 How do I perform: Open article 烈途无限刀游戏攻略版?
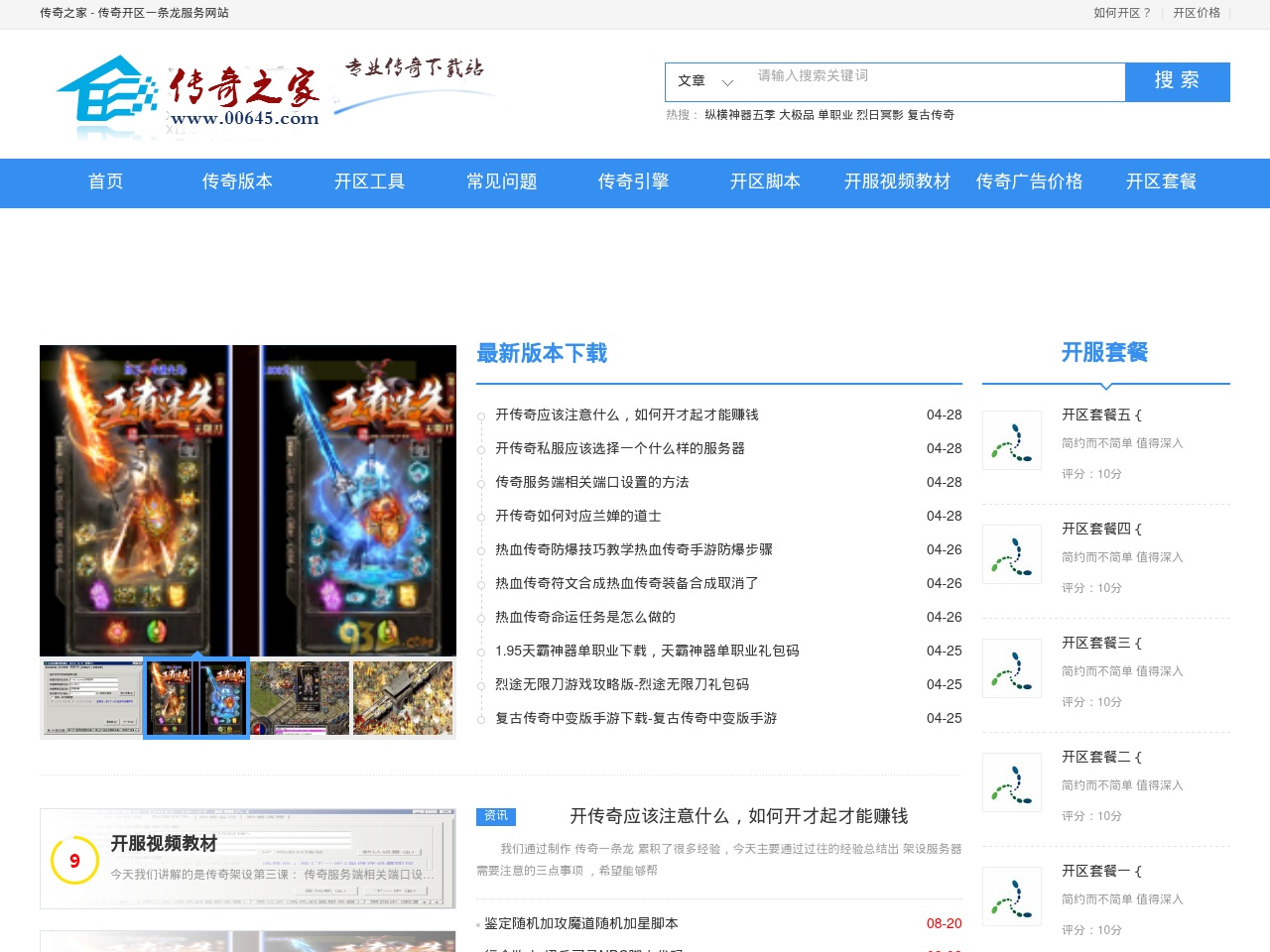point(622,685)
